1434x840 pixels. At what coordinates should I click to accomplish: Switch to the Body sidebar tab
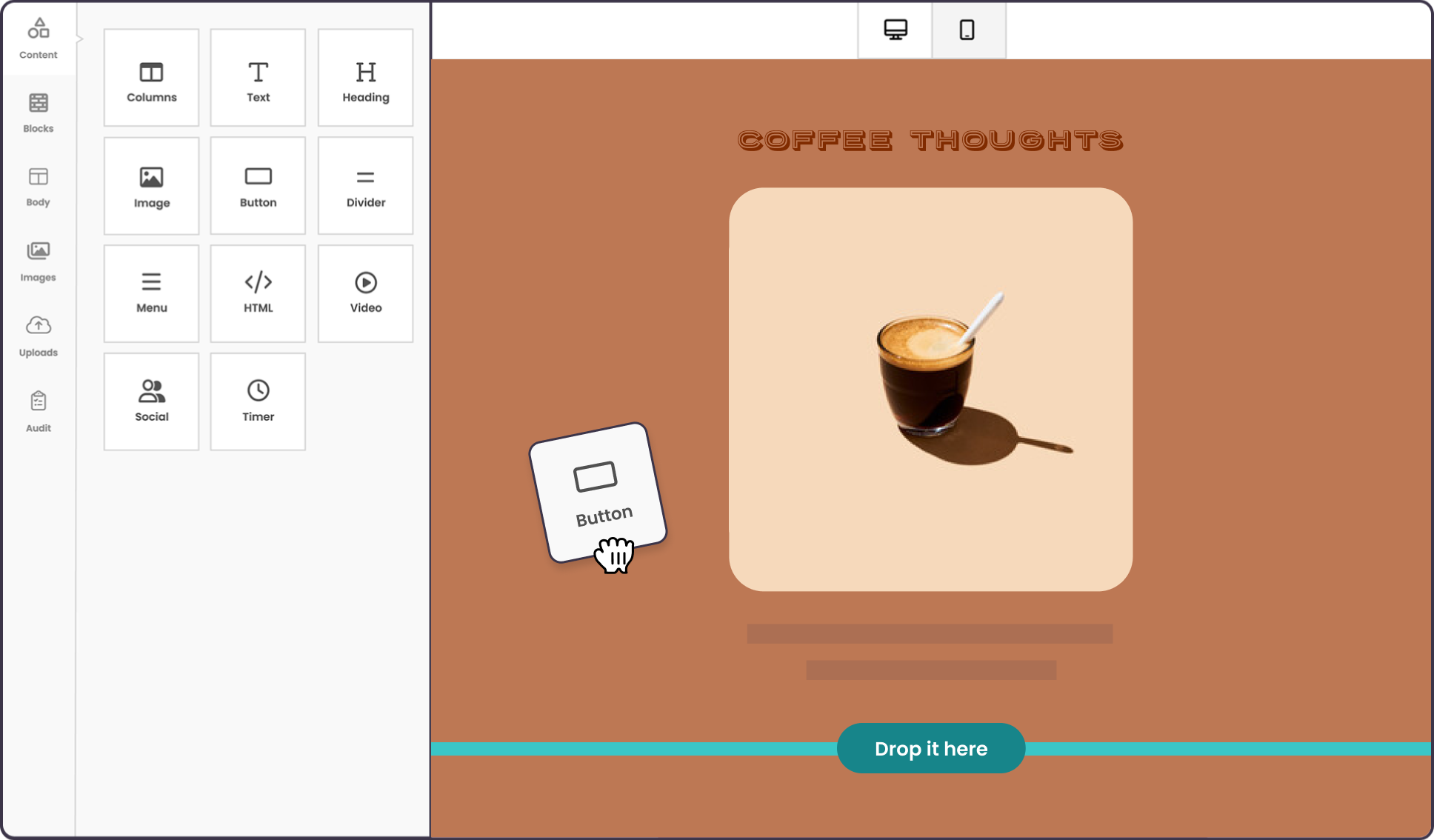pyautogui.click(x=39, y=187)
